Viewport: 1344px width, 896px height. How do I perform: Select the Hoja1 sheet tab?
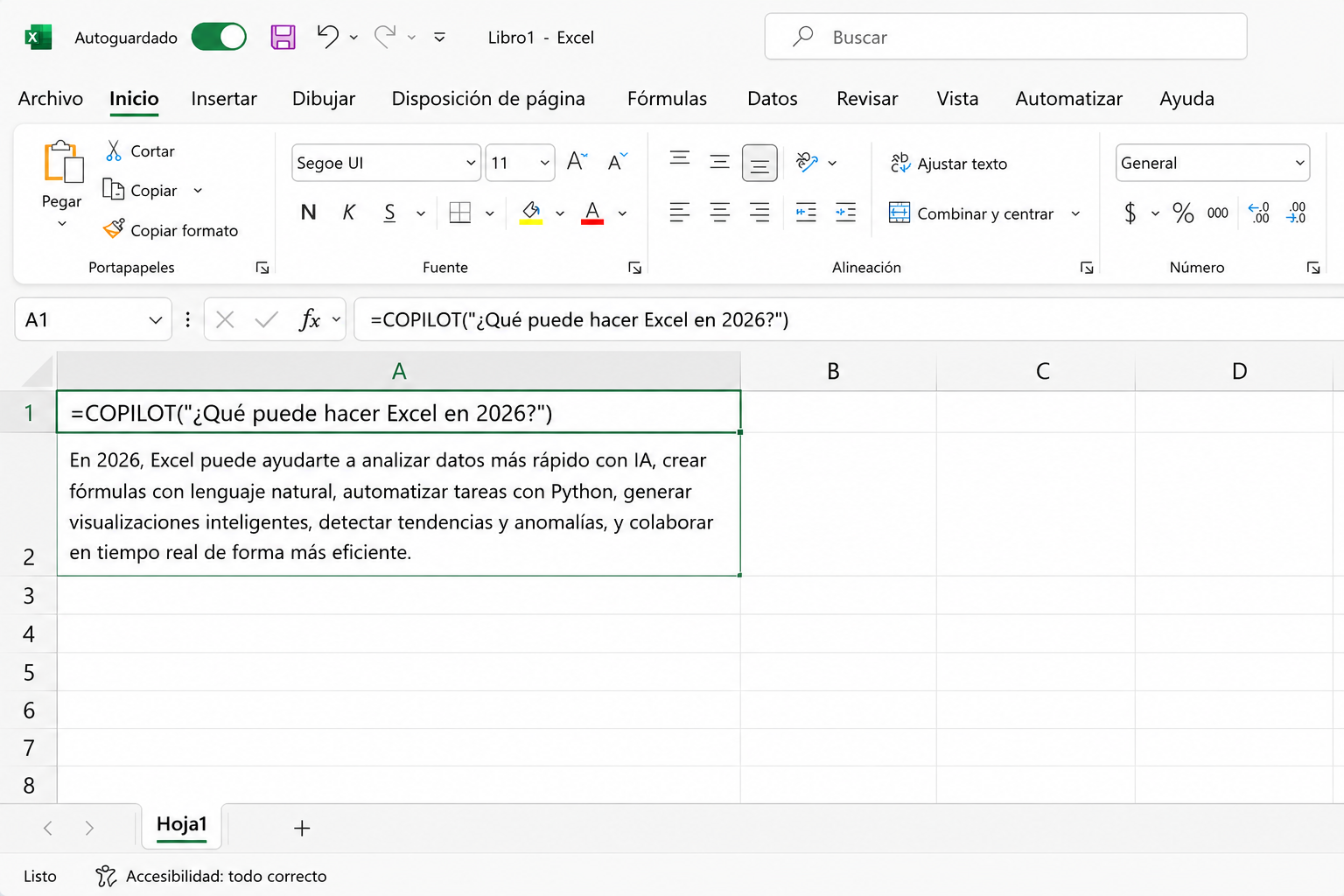(x=182, y=824)
